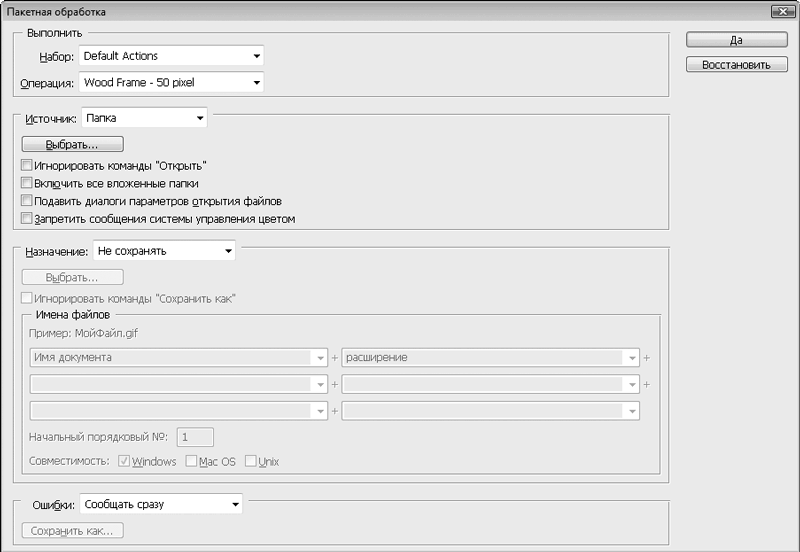Open the Назначение dropdown set to Не сохранять
This screenshot has height=552, width=800.
164,250
